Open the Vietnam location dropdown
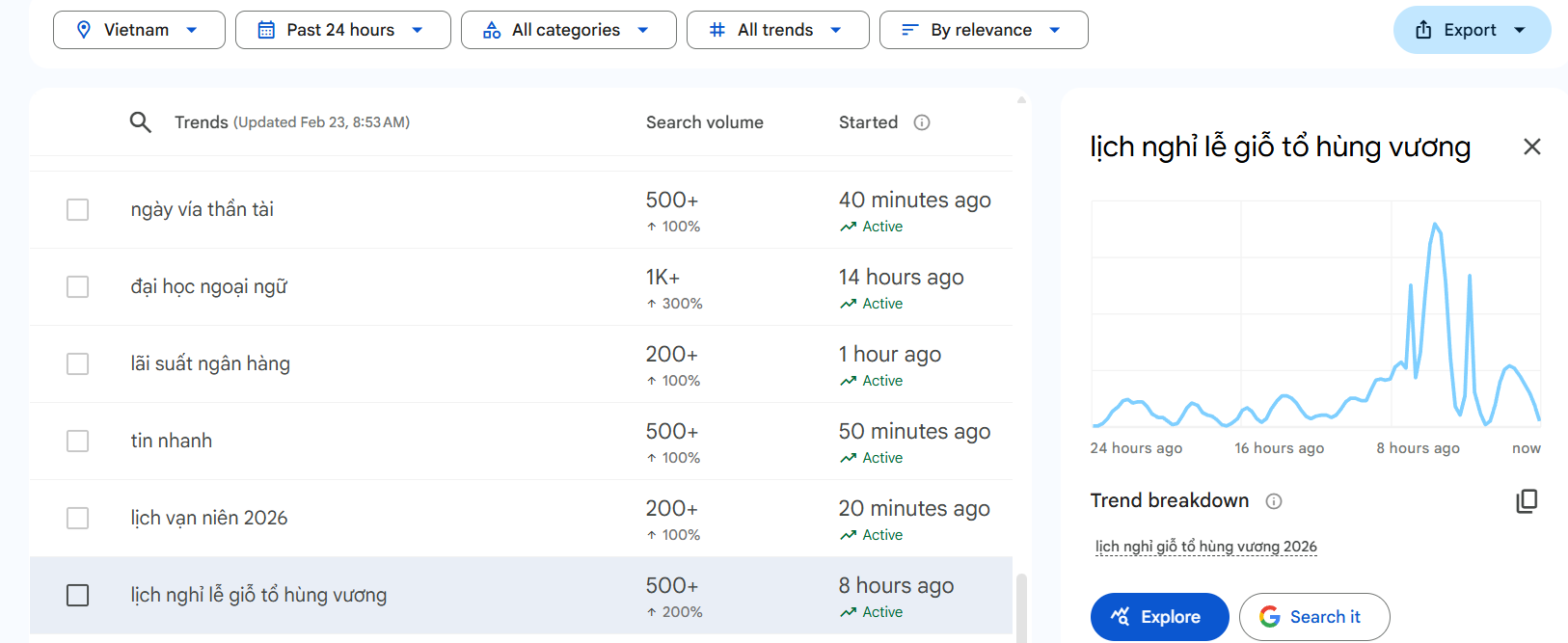 click(x=139, y=30)
